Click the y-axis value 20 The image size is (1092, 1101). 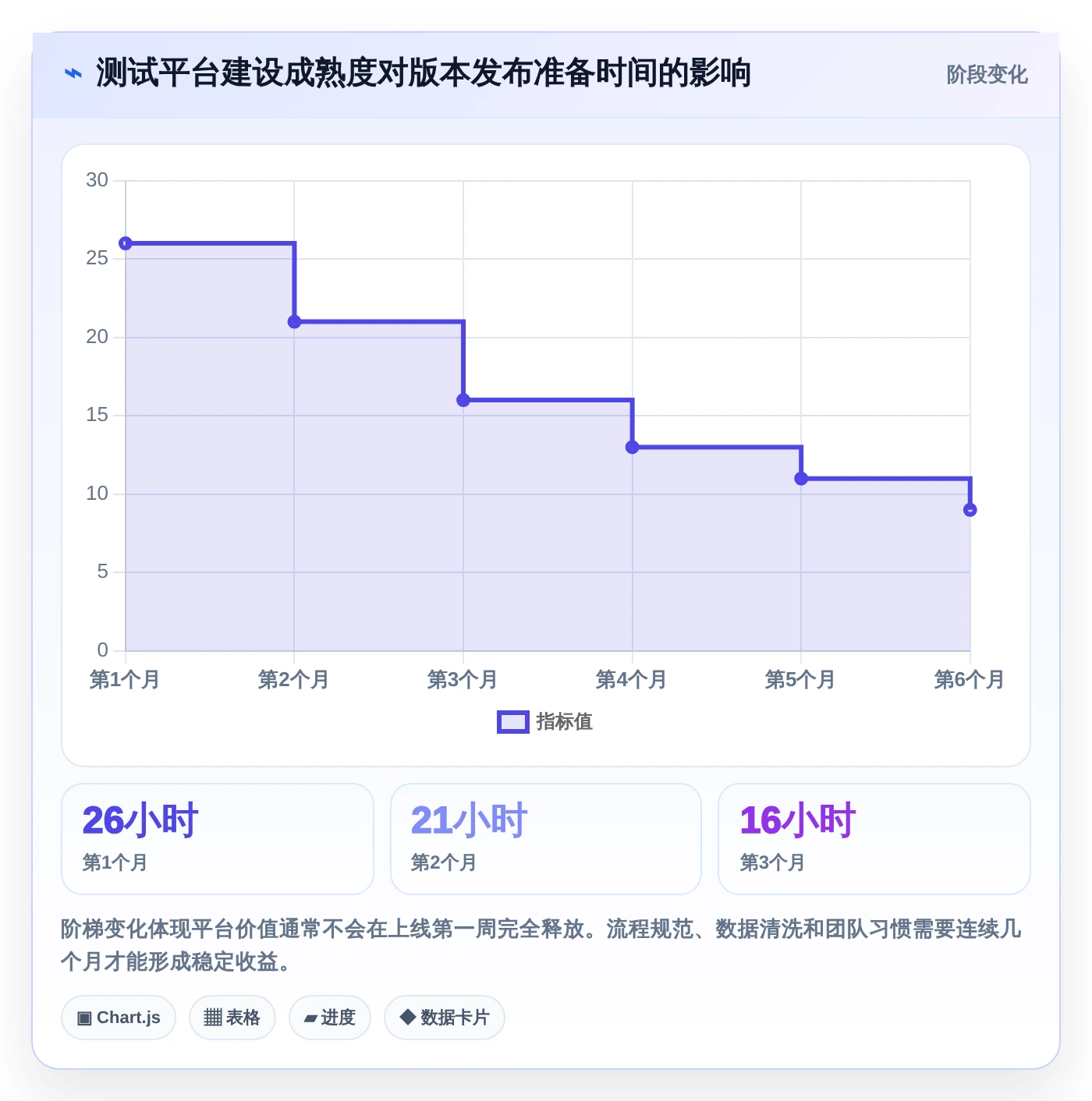pos(97,337)
